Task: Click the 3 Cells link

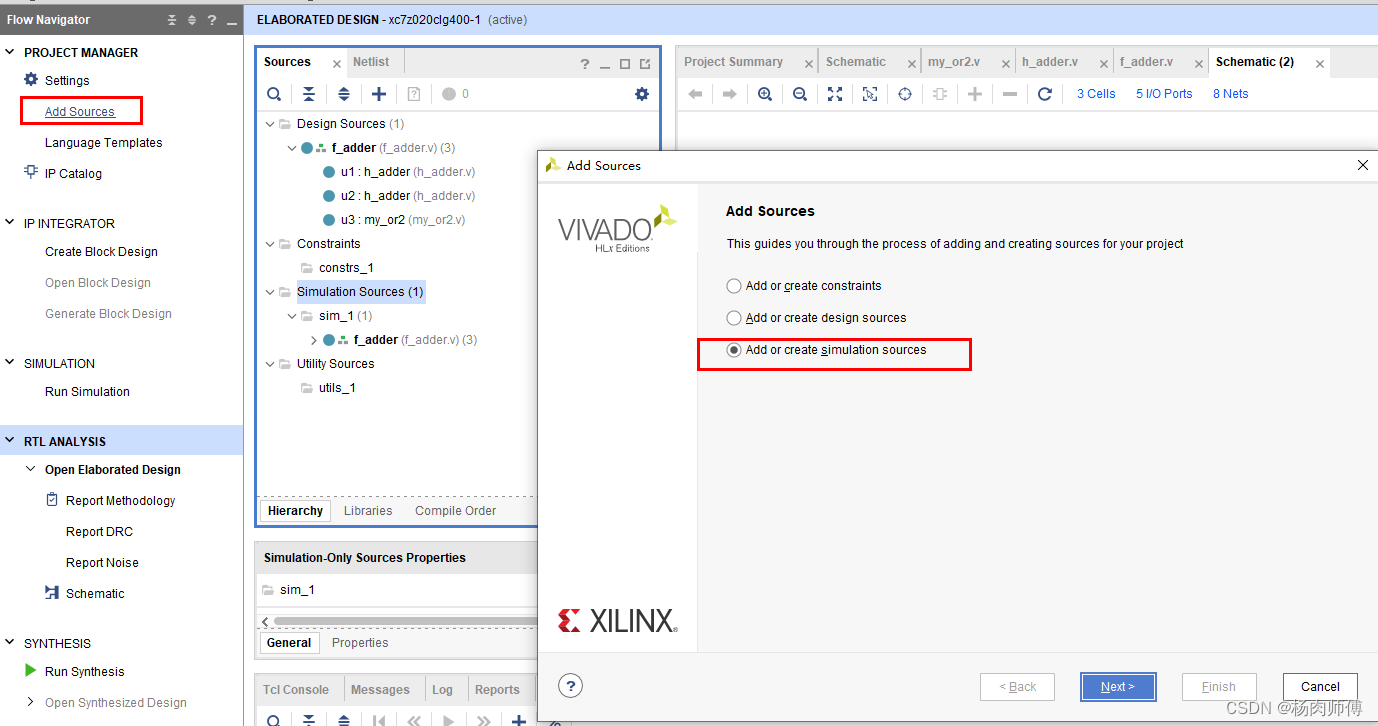Action: click(1096, 94)
